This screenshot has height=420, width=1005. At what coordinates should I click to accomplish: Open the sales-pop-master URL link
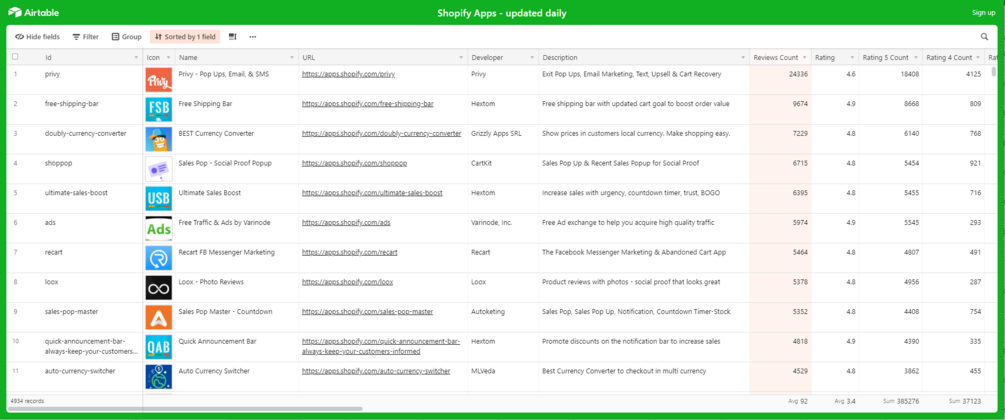coord(367,312)
